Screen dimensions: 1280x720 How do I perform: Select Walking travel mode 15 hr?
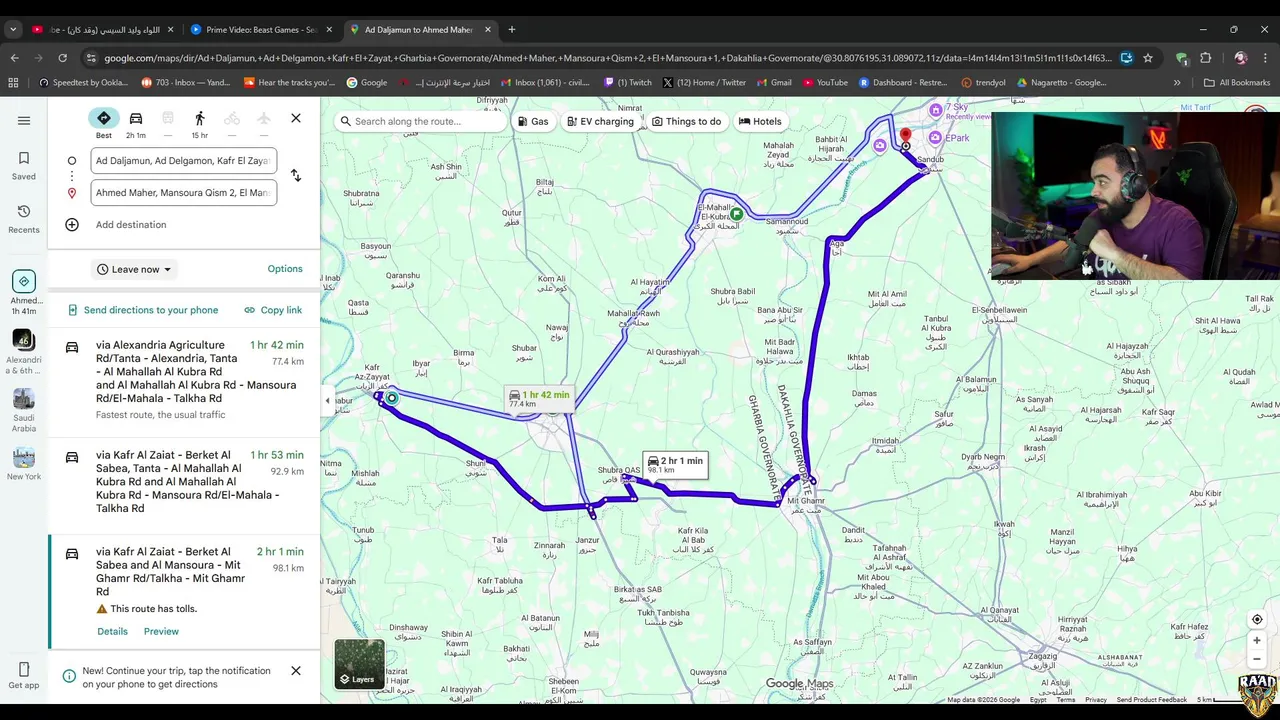(200, 124)
